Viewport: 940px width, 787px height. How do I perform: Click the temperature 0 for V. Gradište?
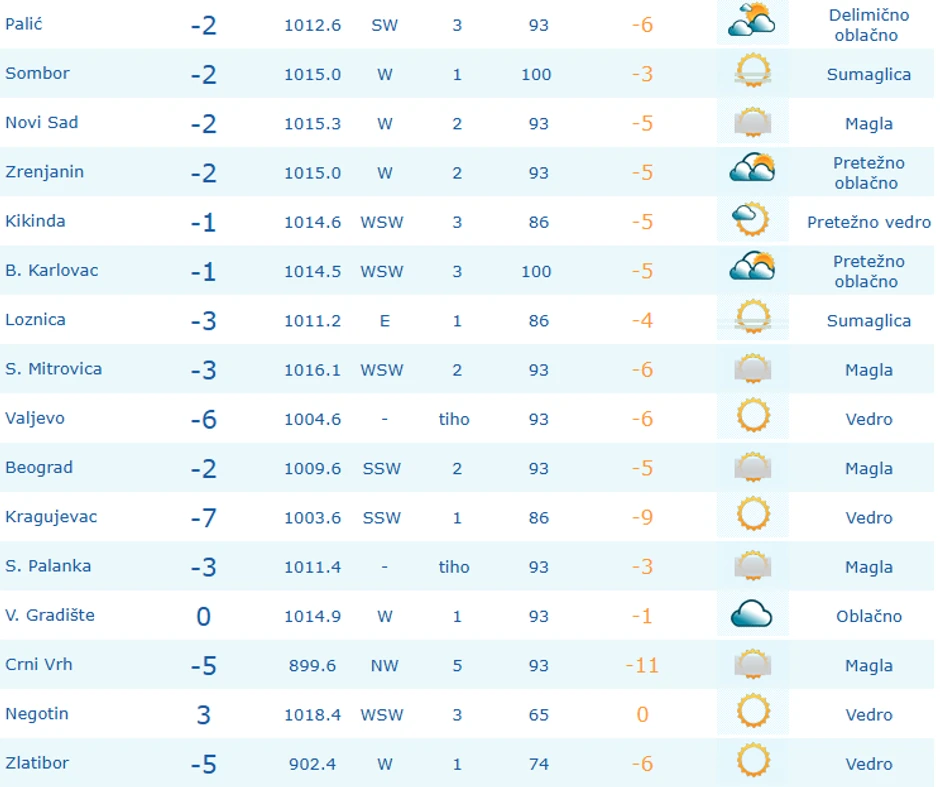204,616
